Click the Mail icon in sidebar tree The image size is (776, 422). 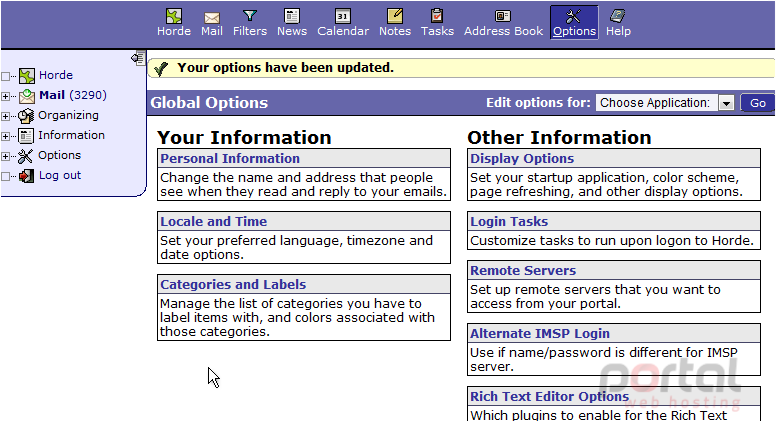27,95
